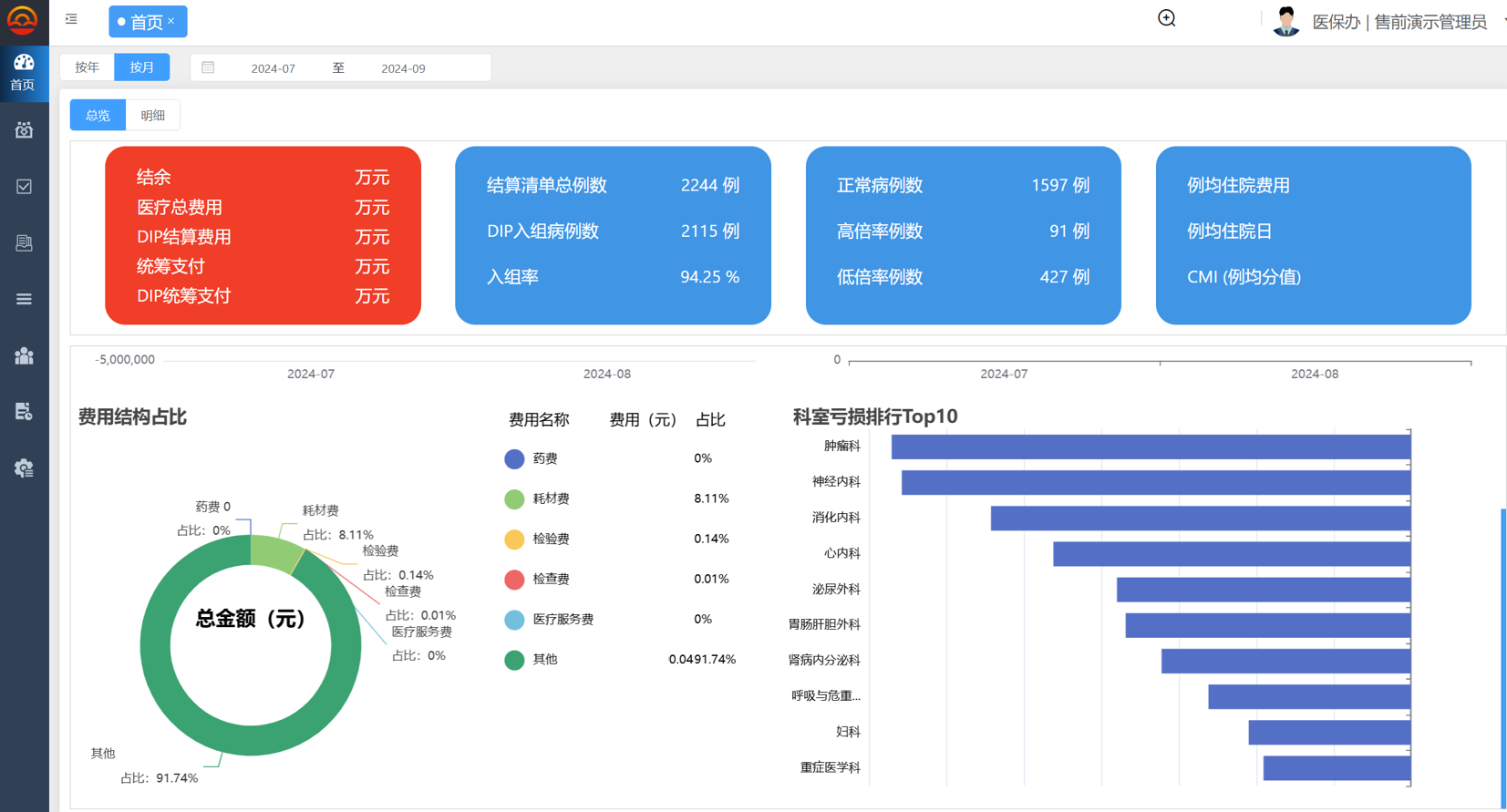Open the checkmark box sidebar icon
Viewport: 1507px width, 812px height.
coord(24,187)
